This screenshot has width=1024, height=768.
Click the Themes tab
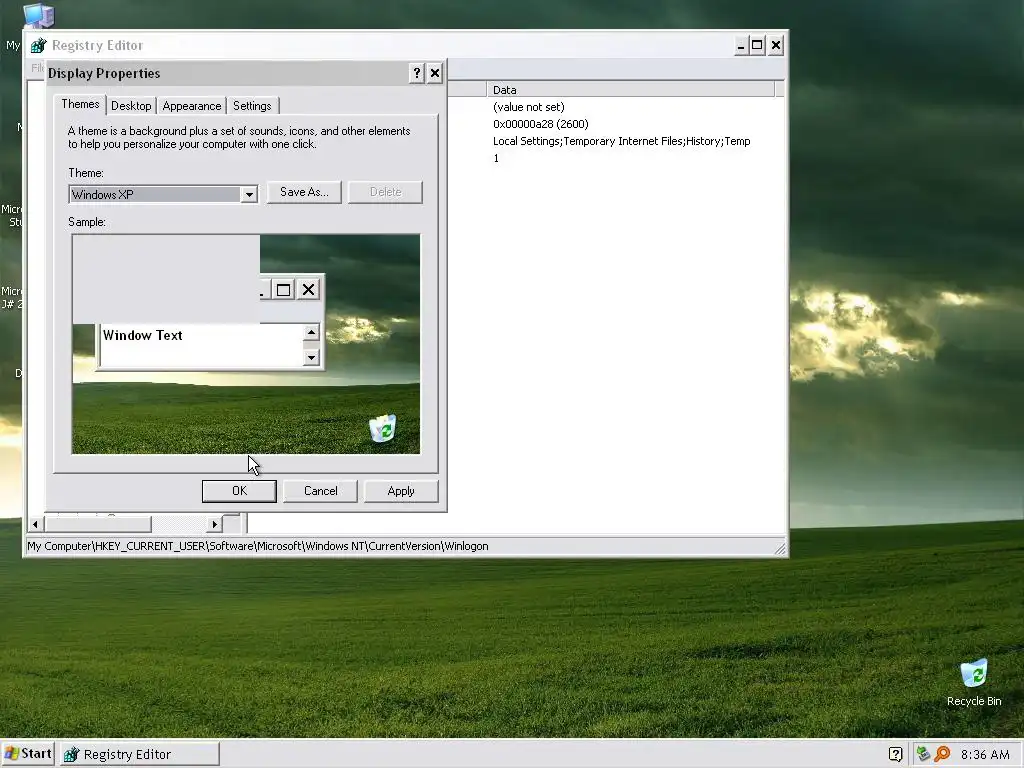click(x=80, y=104)
